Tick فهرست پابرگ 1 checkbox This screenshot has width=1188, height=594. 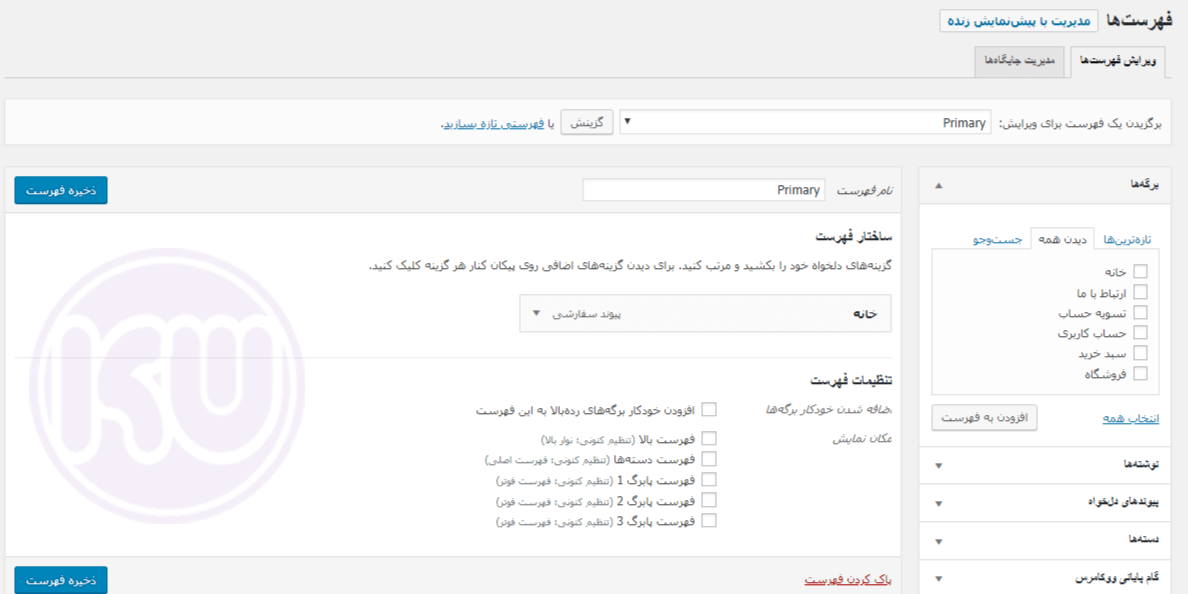[709, 480]
